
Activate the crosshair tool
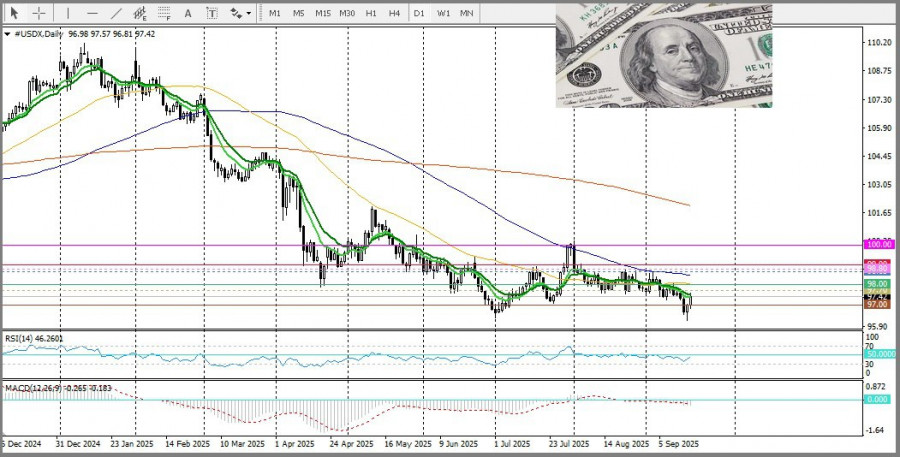point(39,13)
